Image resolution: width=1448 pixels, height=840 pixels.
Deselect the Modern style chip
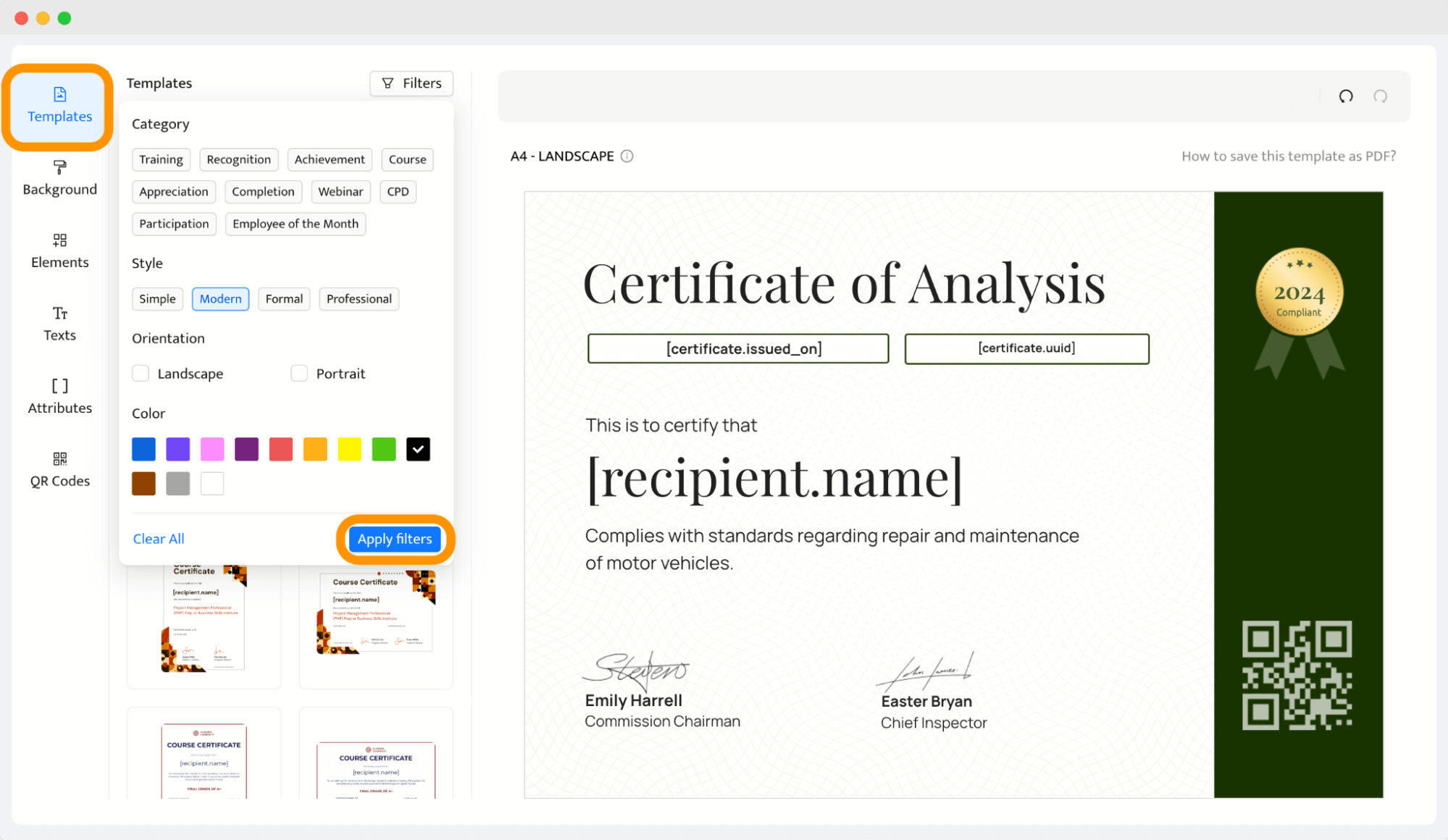[x=220, y=299]
